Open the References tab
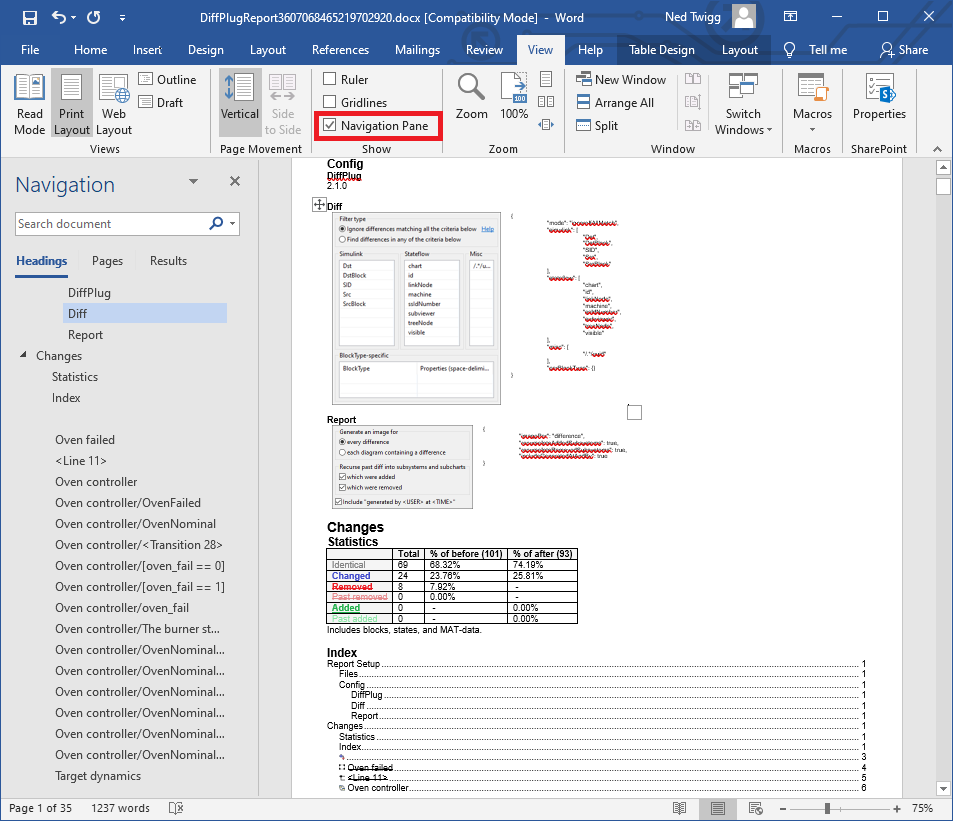953x821 pixels. pyautogui.click(x=340, y=50)
